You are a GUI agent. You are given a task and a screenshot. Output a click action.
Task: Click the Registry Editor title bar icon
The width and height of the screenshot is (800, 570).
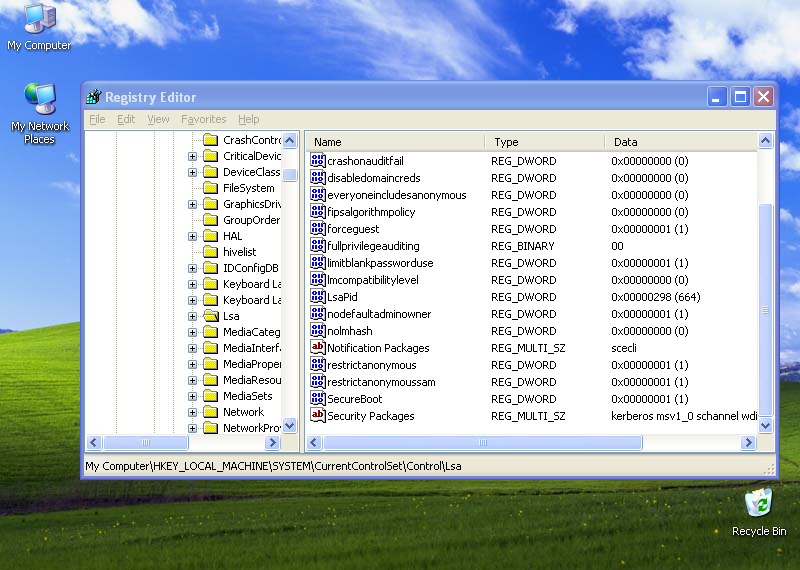(94, 97)
